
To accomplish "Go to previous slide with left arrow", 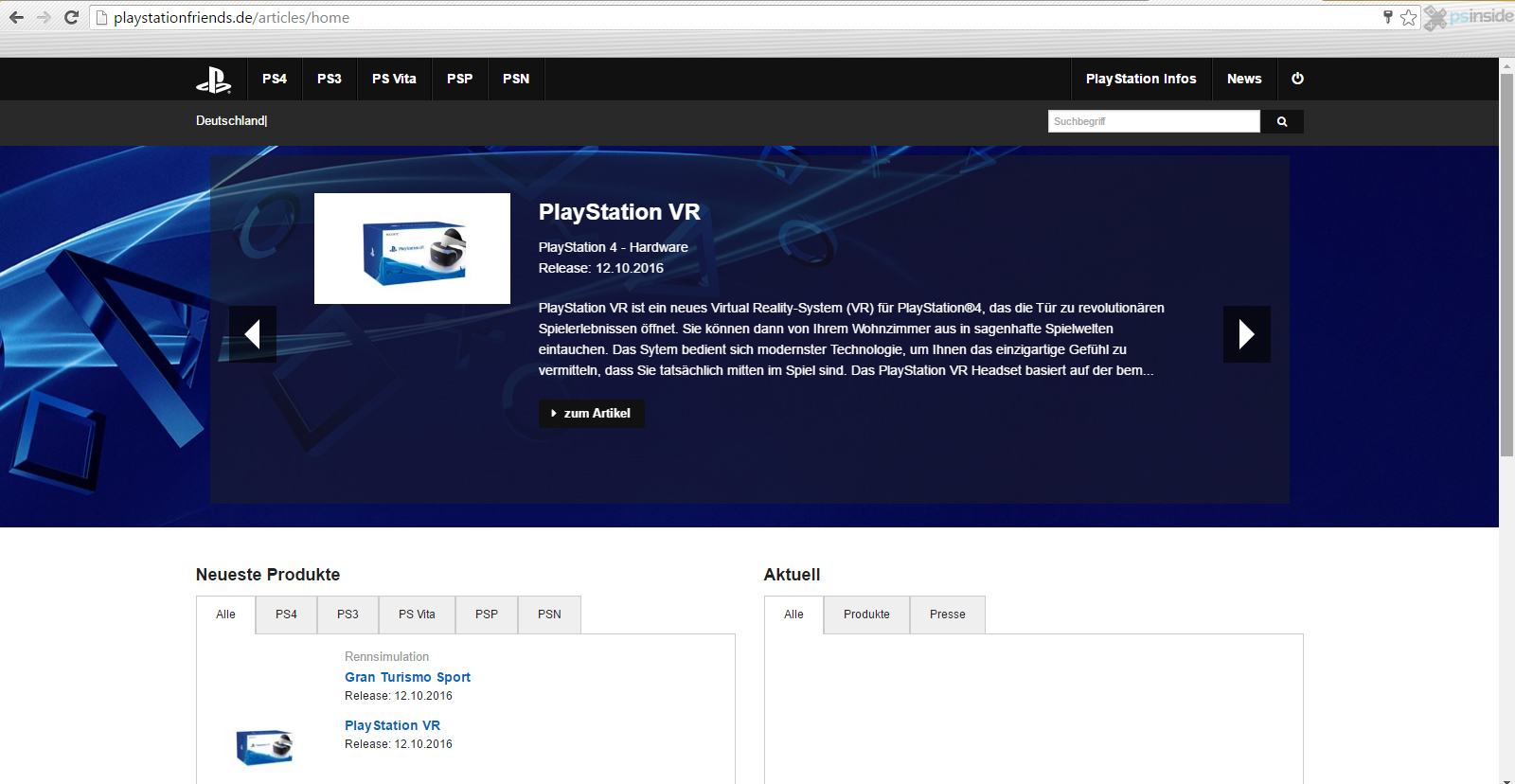I will (253, 334).
